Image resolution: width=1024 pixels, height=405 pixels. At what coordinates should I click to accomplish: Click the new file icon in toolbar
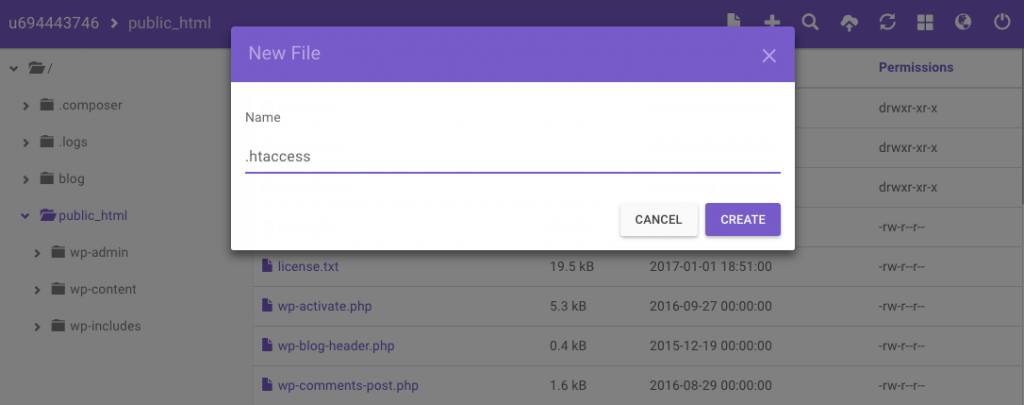pyautogui.click(x=734, y=22)
